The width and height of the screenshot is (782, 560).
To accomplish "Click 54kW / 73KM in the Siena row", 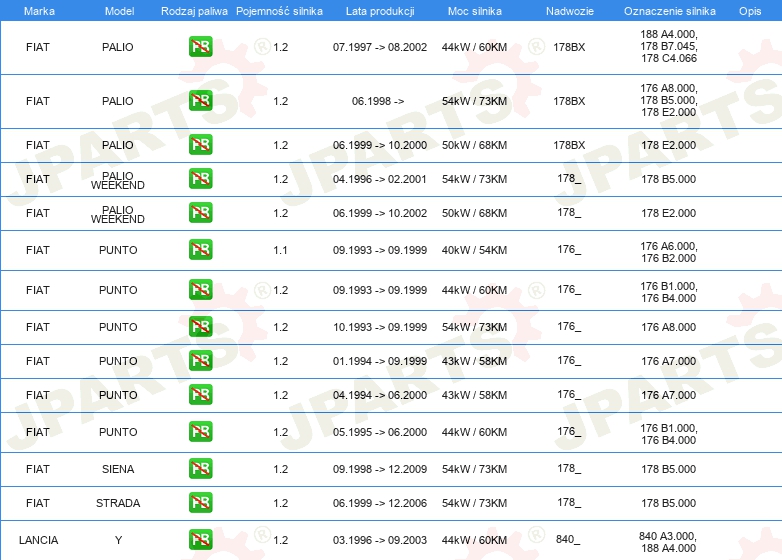I will click(474, 469).
